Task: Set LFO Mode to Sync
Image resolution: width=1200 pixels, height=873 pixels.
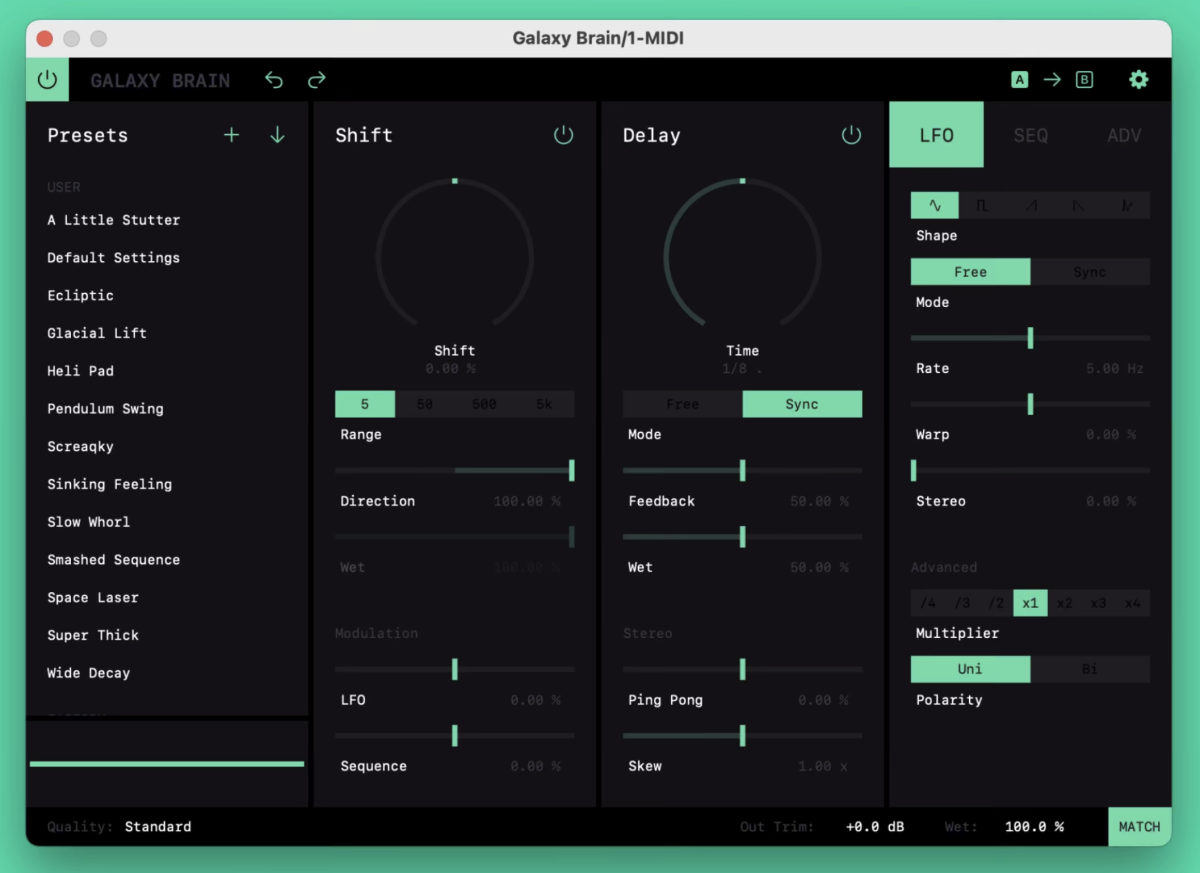Action: [1090, 272]
